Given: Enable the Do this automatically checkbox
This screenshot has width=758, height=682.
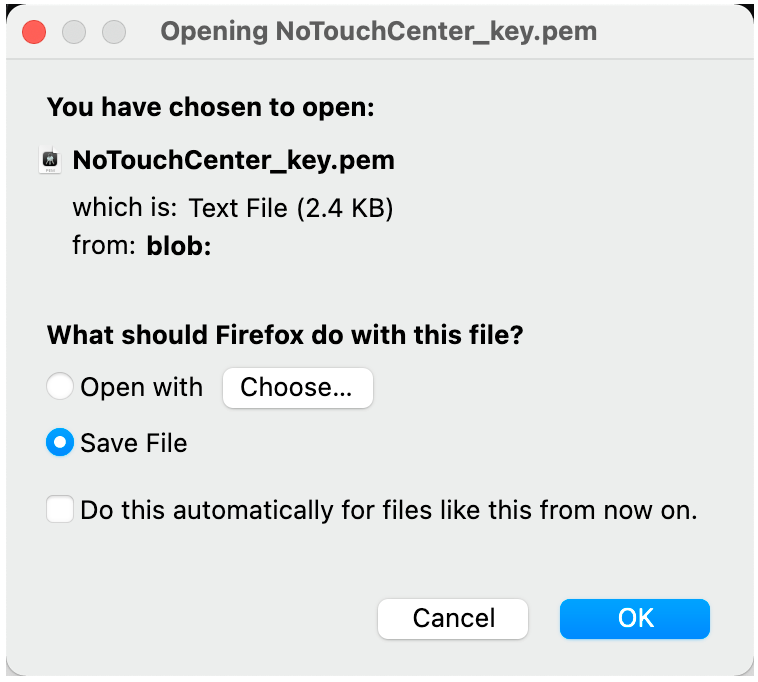Looking at the screenshot, I should pyautogui.click(x=60, y=509).
